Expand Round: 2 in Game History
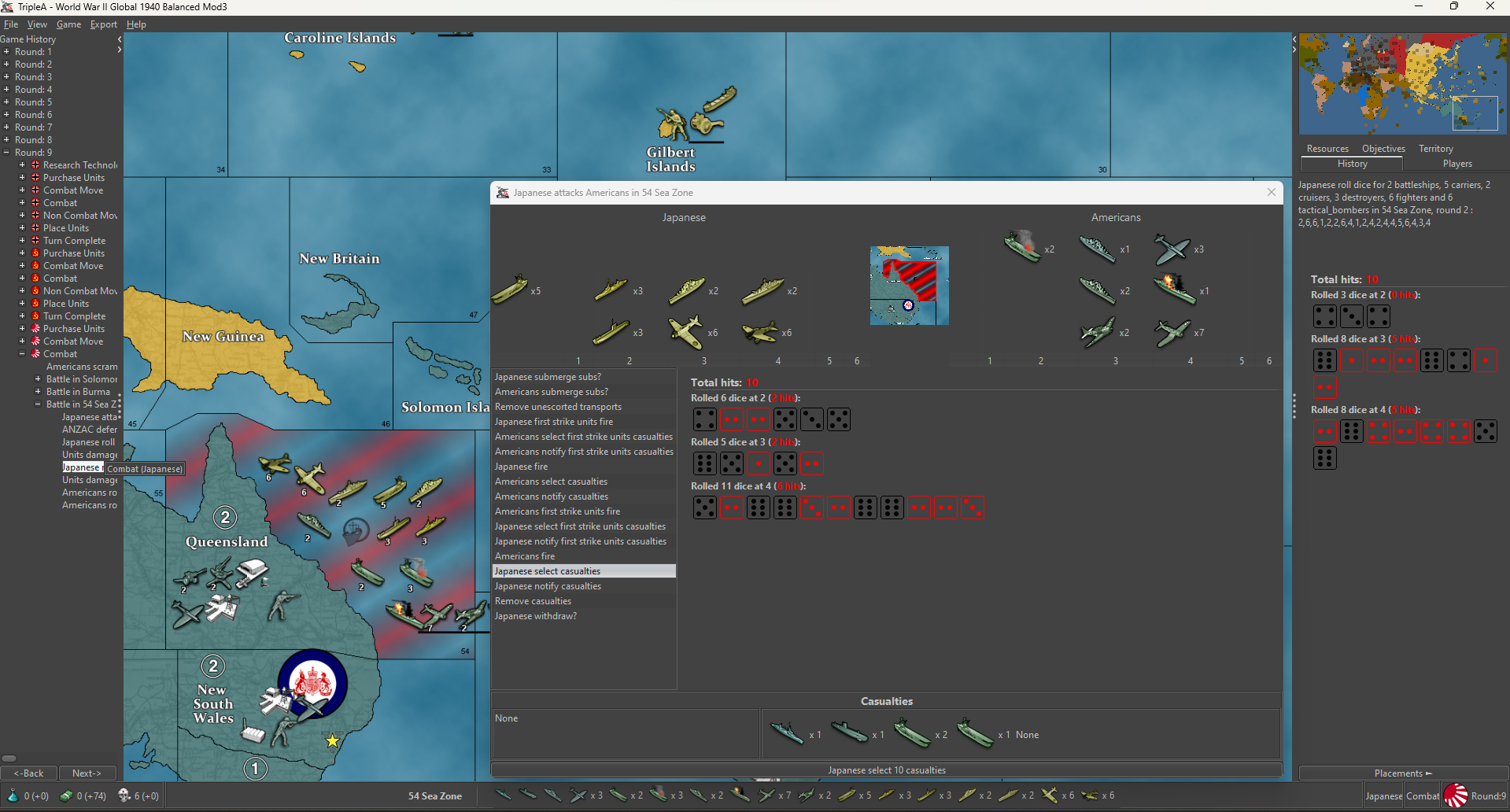 pyautogui.click(x=6, y=64)
